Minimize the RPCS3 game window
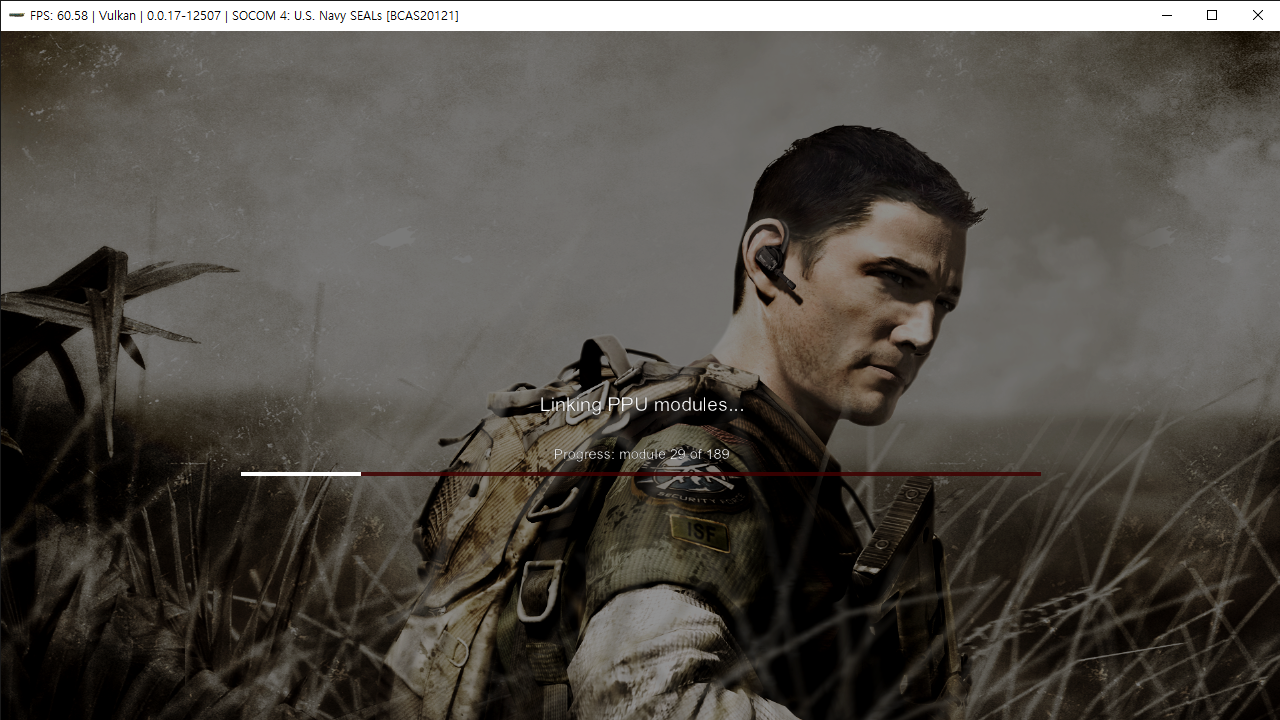The height and width of the screenshot is (720, 1280). 1166,16
